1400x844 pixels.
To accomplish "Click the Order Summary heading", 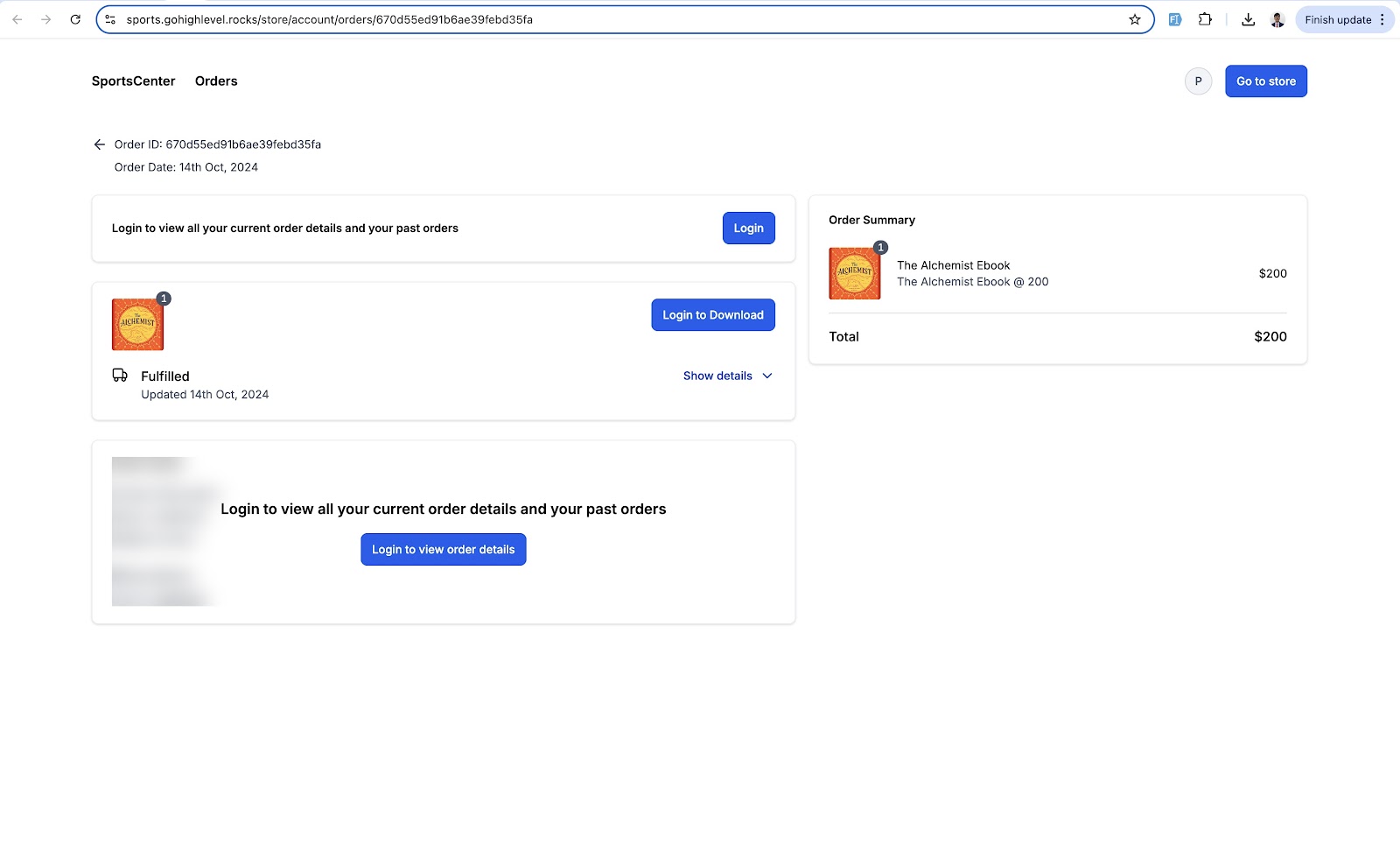I will [871, 220].
